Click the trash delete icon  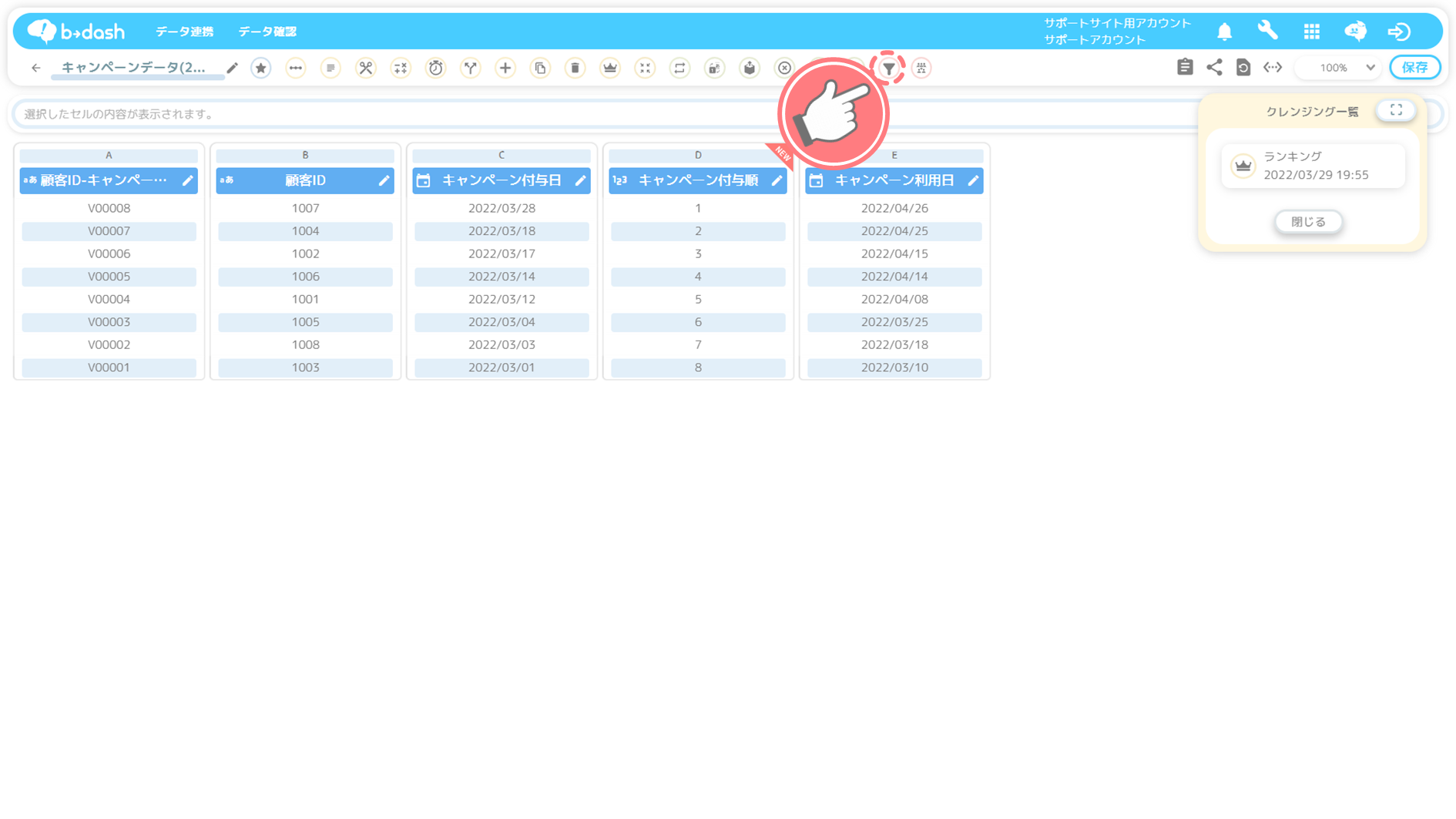tap(575, 68)
